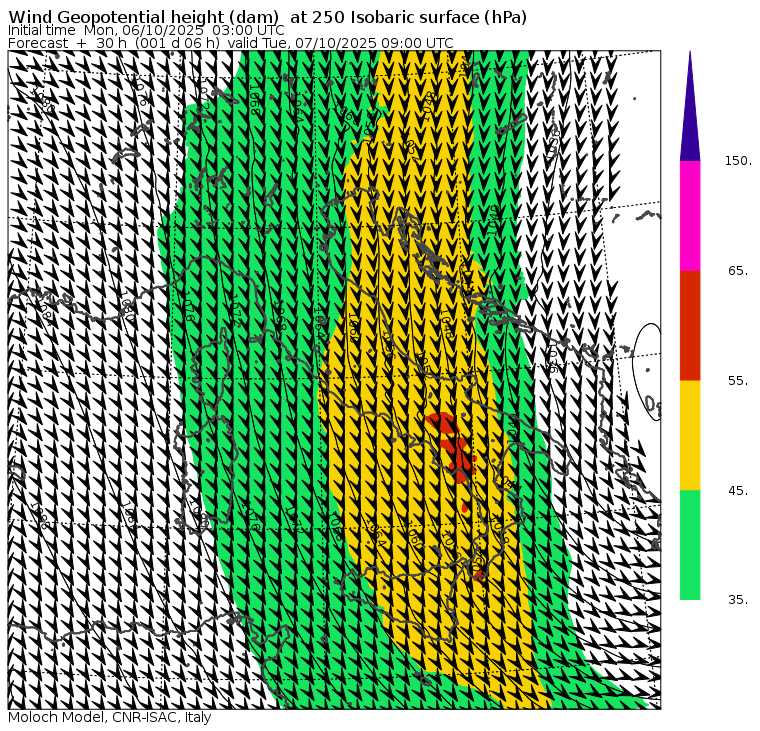The width and height of the screenshot is (760, 731).
Task: Click the oval closed contour at map's right edge
Action: pyautogui.click(x=648, y=370)
